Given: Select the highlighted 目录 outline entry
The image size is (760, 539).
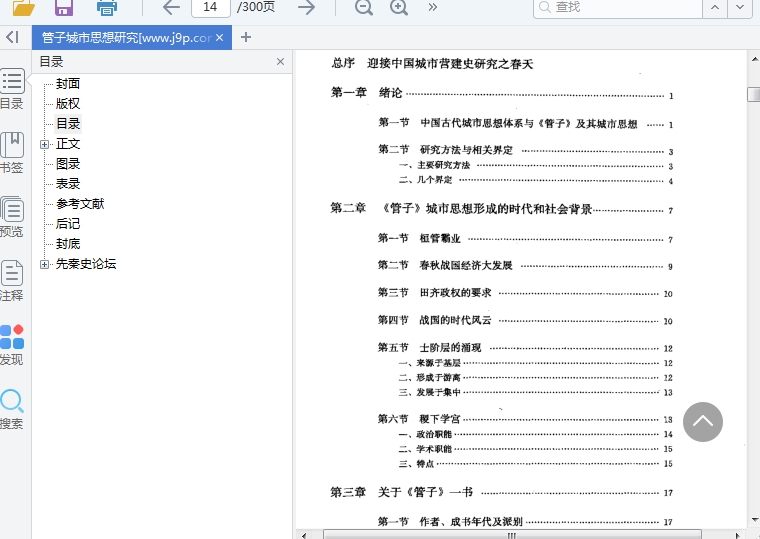Looking at the screenshot, I should [68, 124].
